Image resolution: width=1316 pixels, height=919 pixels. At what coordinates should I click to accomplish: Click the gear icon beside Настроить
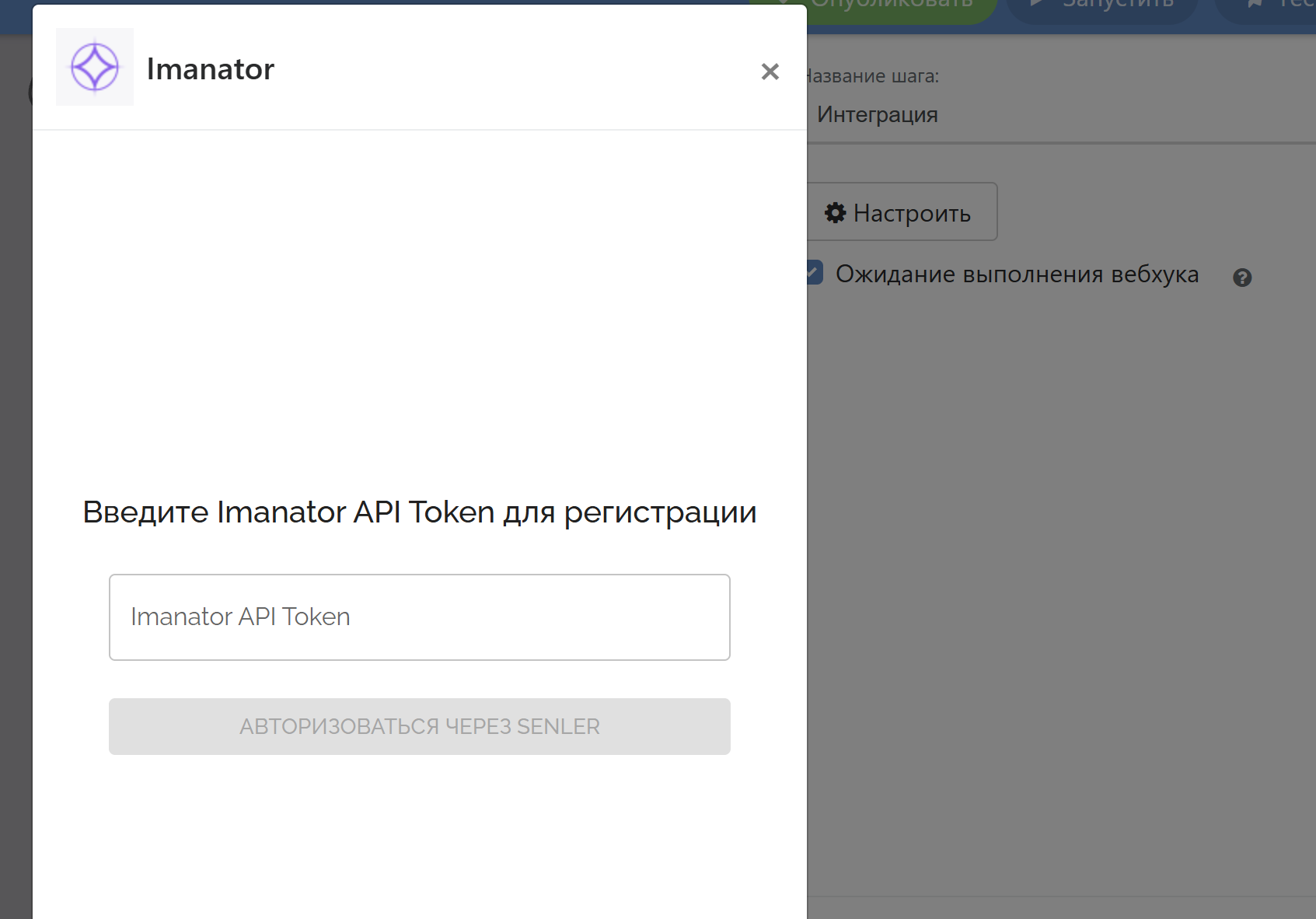click(x=835, y=213)
